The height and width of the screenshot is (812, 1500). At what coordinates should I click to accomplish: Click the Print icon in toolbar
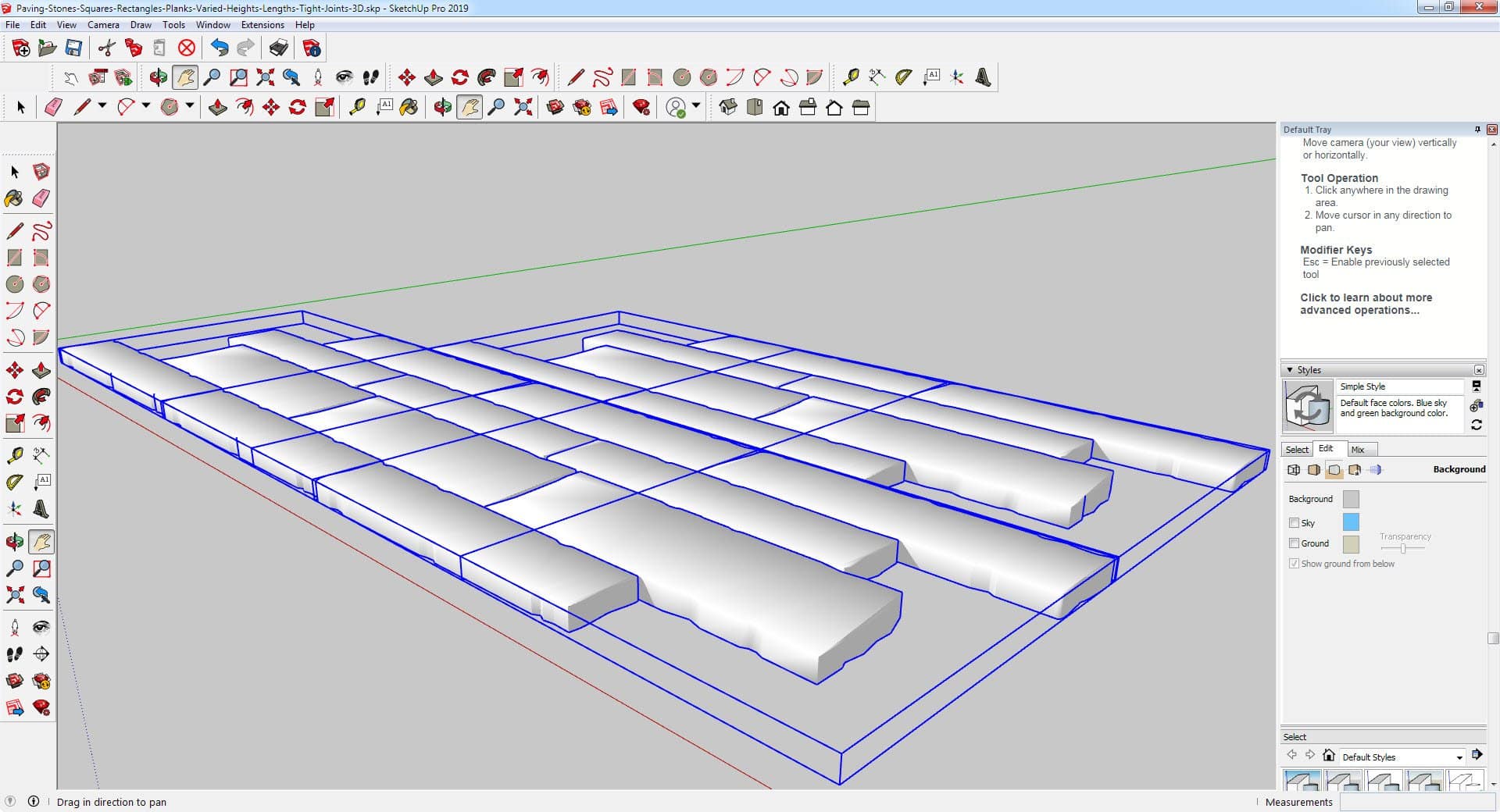pyautogui.click(x=279, y=48)
